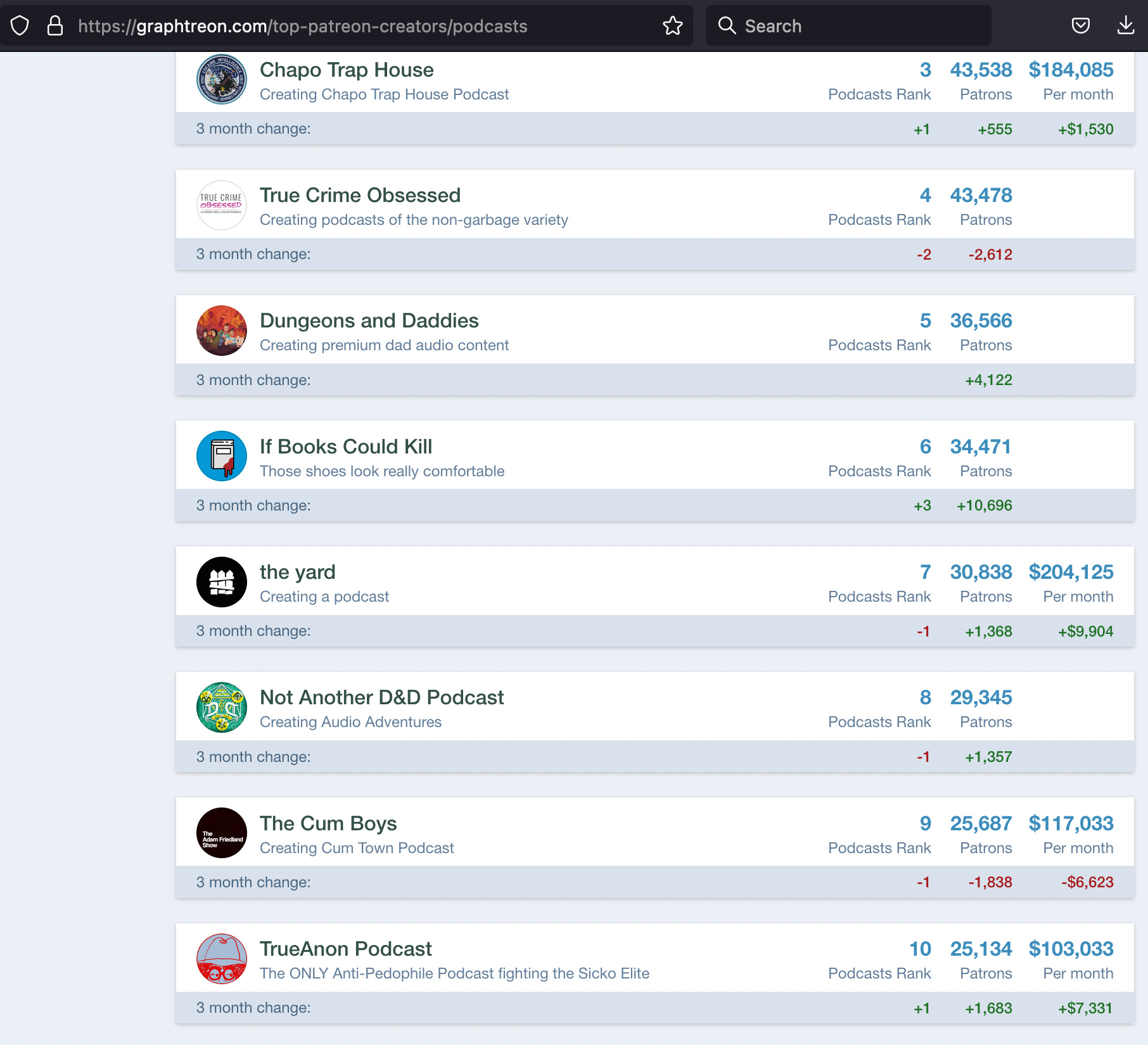Viewport: 1148px width, 1045px height.
Task: Open TrueAnon Podcast red cap avatar
Action: (221, 959)
